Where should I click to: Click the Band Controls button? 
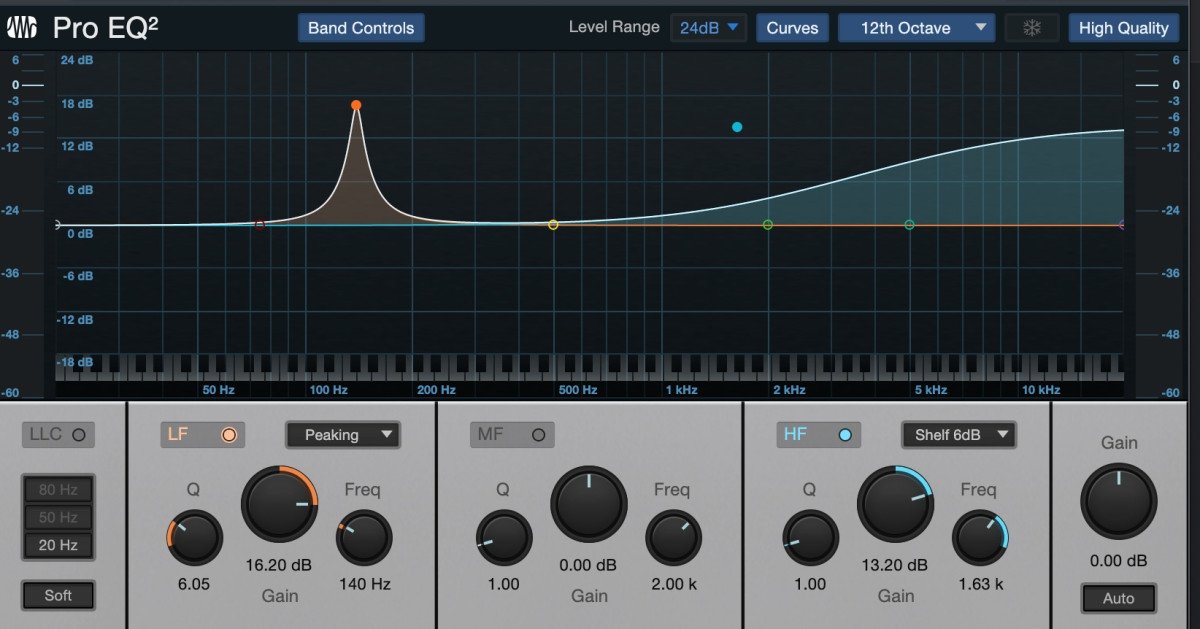[361, 28]
